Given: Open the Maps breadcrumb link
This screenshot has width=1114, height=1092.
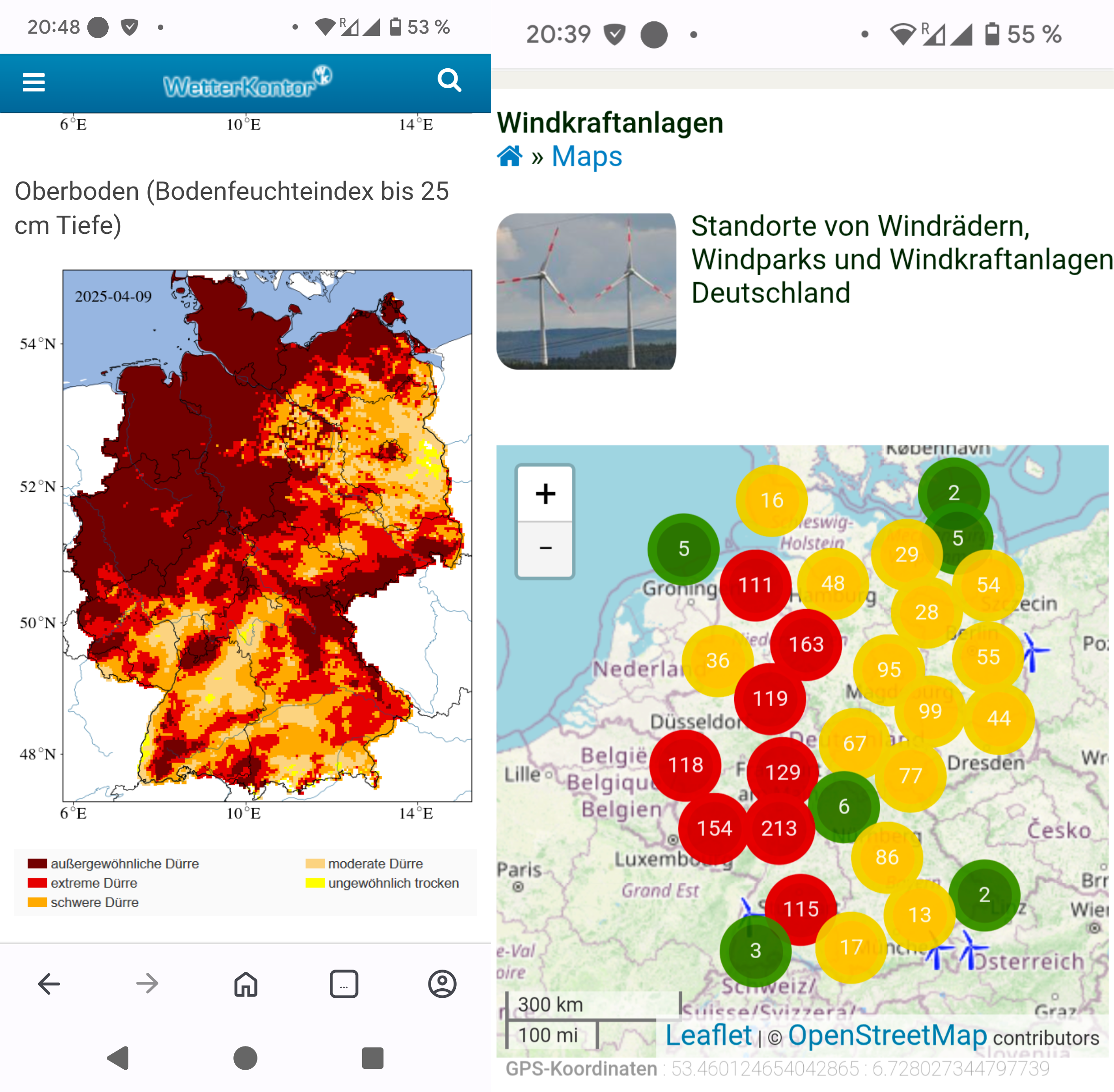Looking at the screenshot, I should (x=586, y=156).
